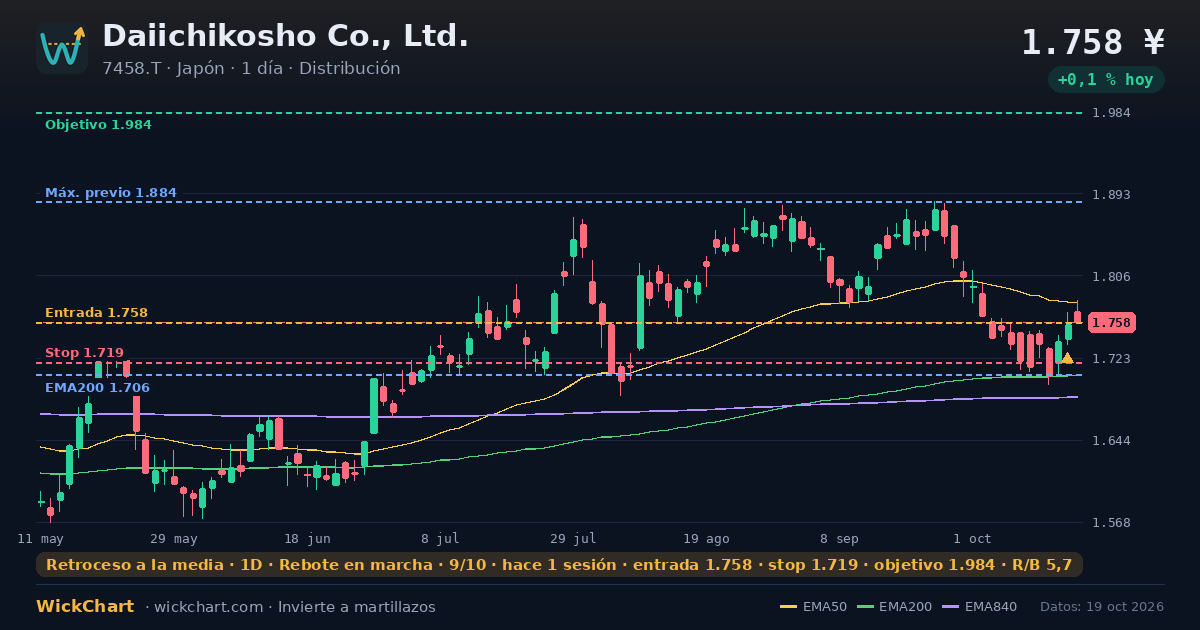The width and height of the screenshot is (1200, 630).
Task: Select the EMA50 legend swatch
Action: pyautogui.click(x=788, y=607)
